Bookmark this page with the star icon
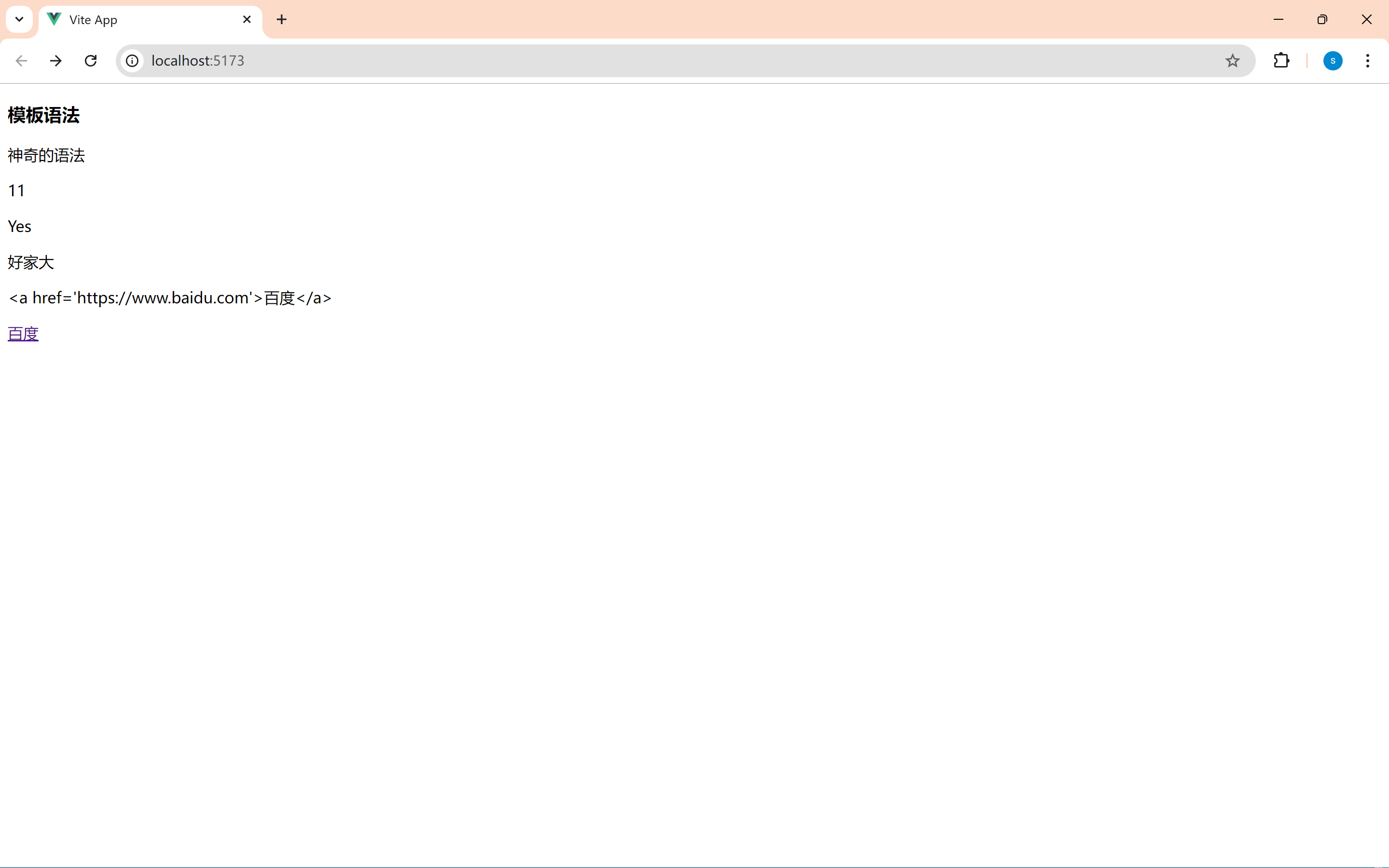This screenshot has width=1389, height=868. coord(1232,61)
